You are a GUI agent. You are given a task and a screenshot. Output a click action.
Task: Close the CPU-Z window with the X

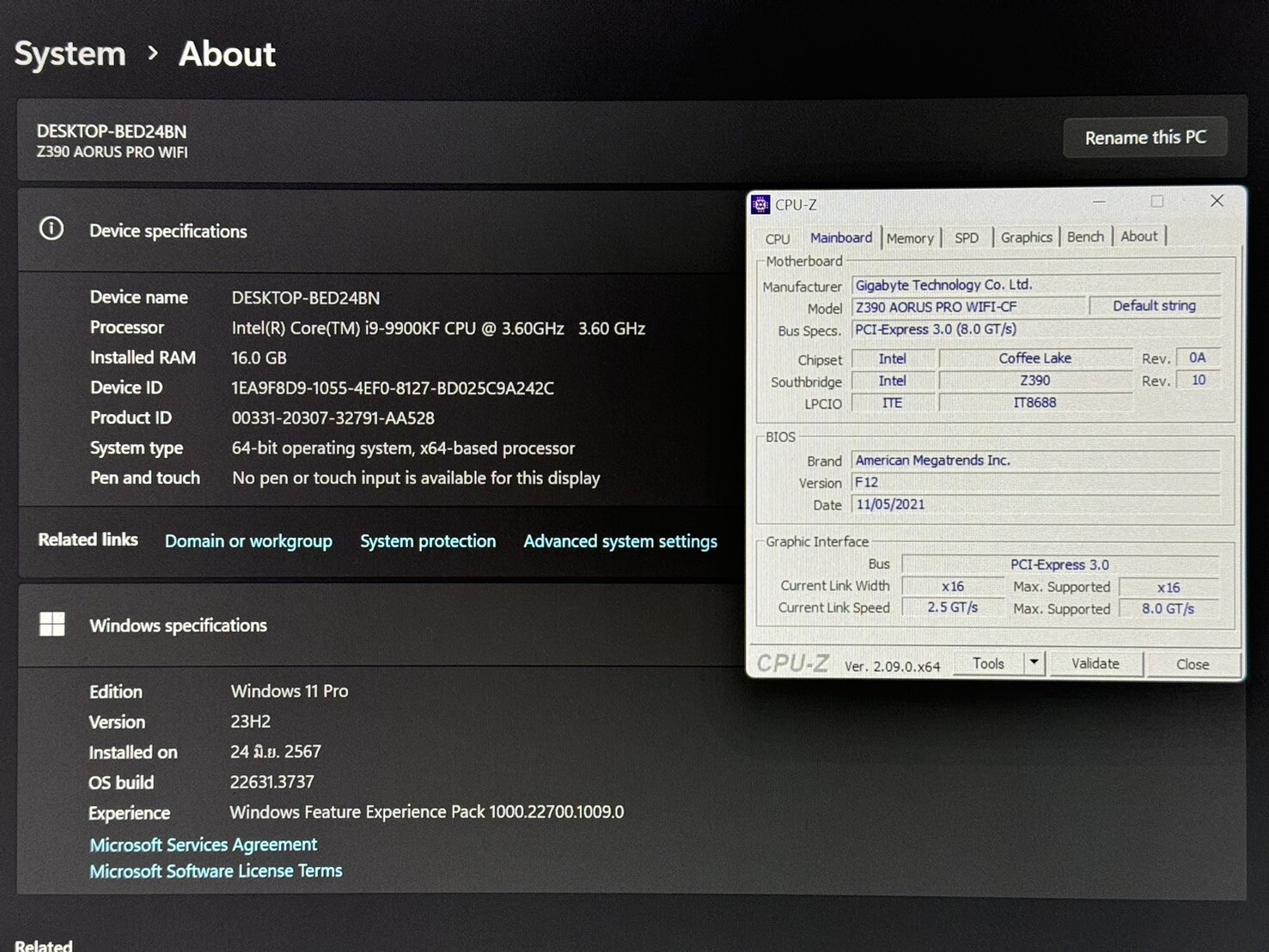pyautogui.click(x=1217, y=201)
